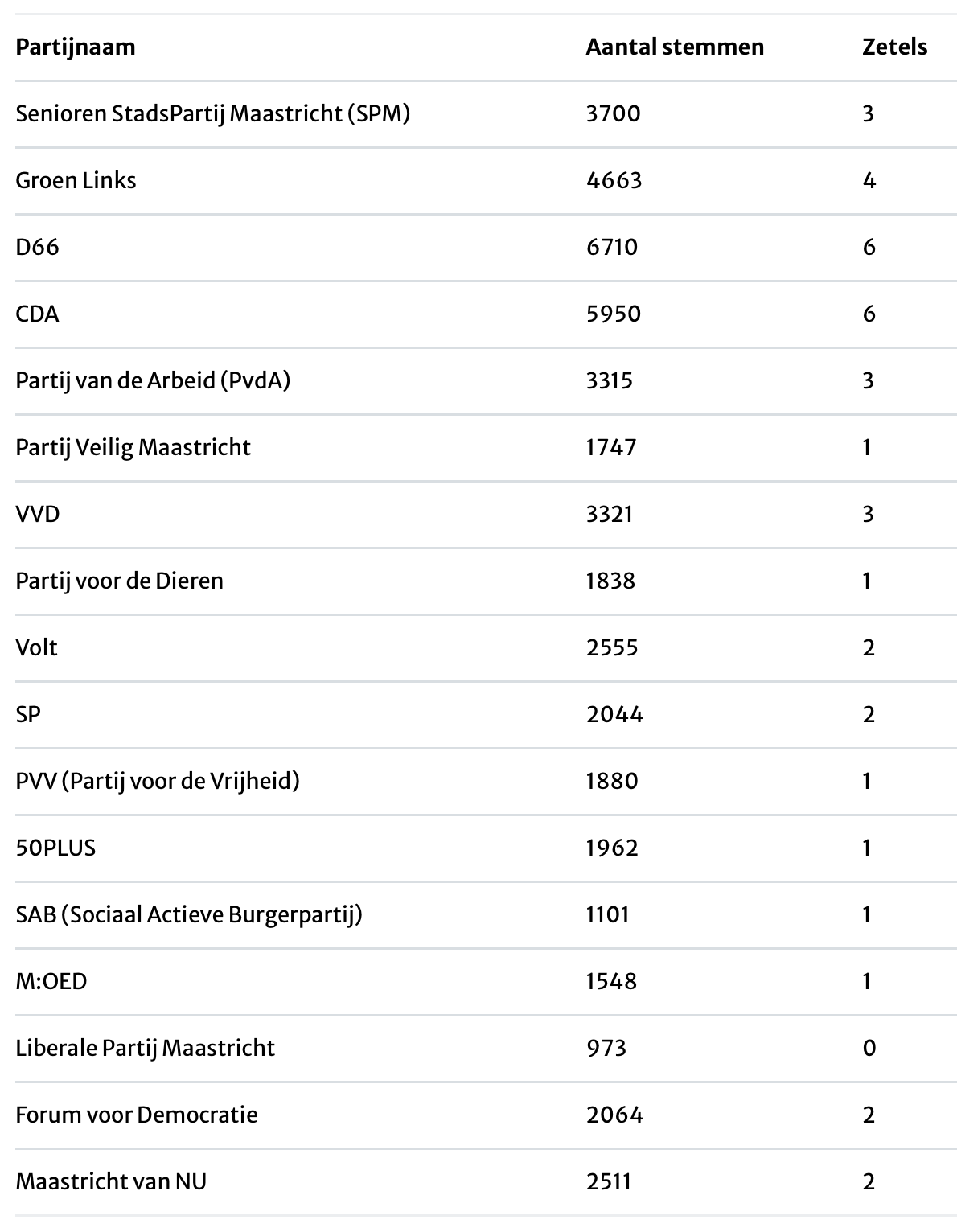The height and width of the screenshot is (1232, 957).
Task: Select the Senioren StadsPartij Maastricht (SPM) row name
Action: [x=212, y=113]
